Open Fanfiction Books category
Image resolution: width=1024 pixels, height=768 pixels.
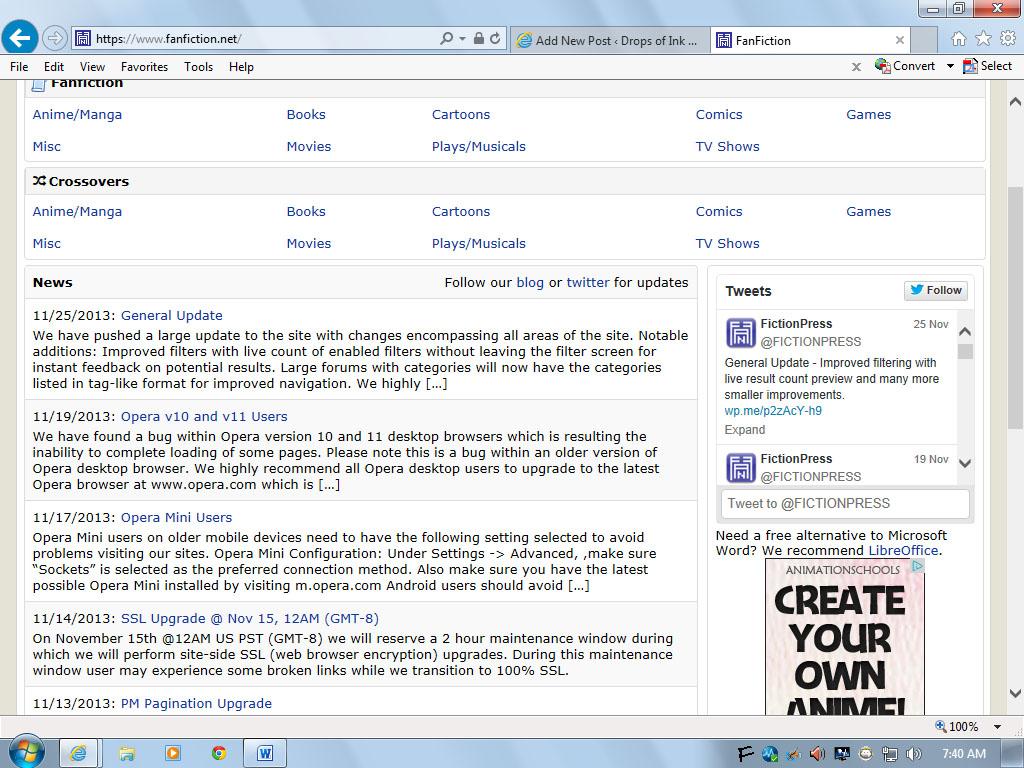(x=306, y=114)
